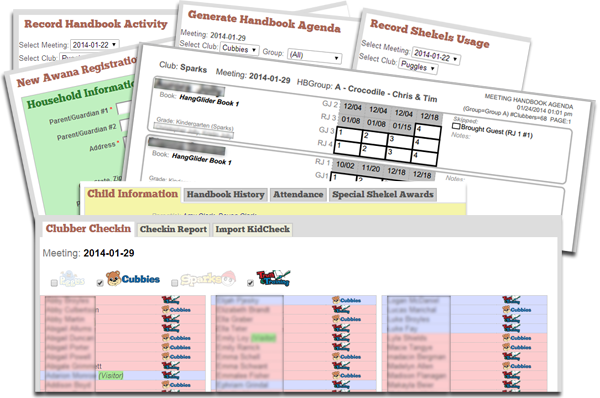The height and width of the screenshot is (398, 600).
Task: Click the T&T icon in Elizabeth Brandt's row
Action: (x=341, y=309)
